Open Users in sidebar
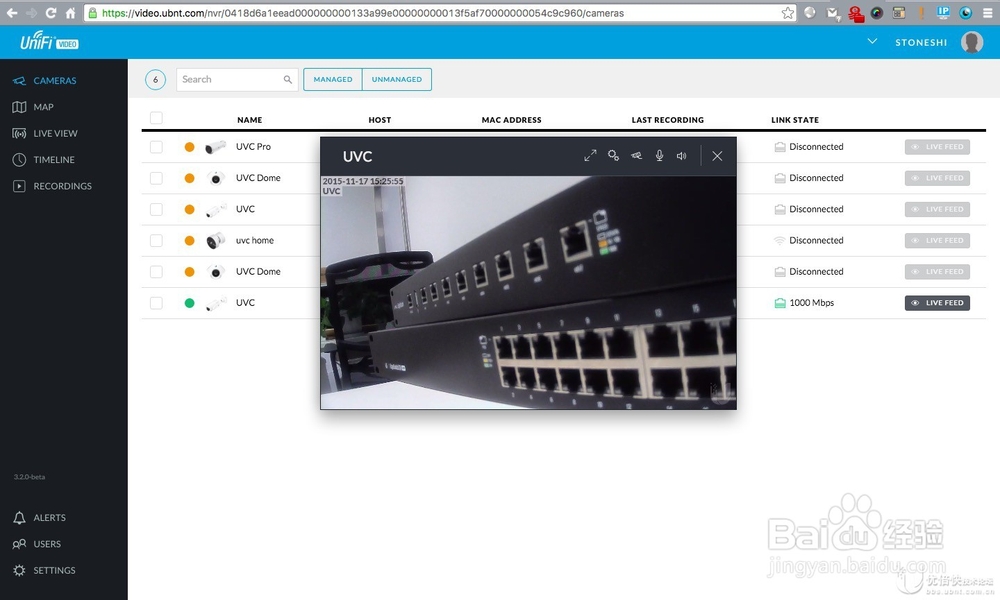The height and width of the screenshot is (600, 1000). tap(38, 544)
